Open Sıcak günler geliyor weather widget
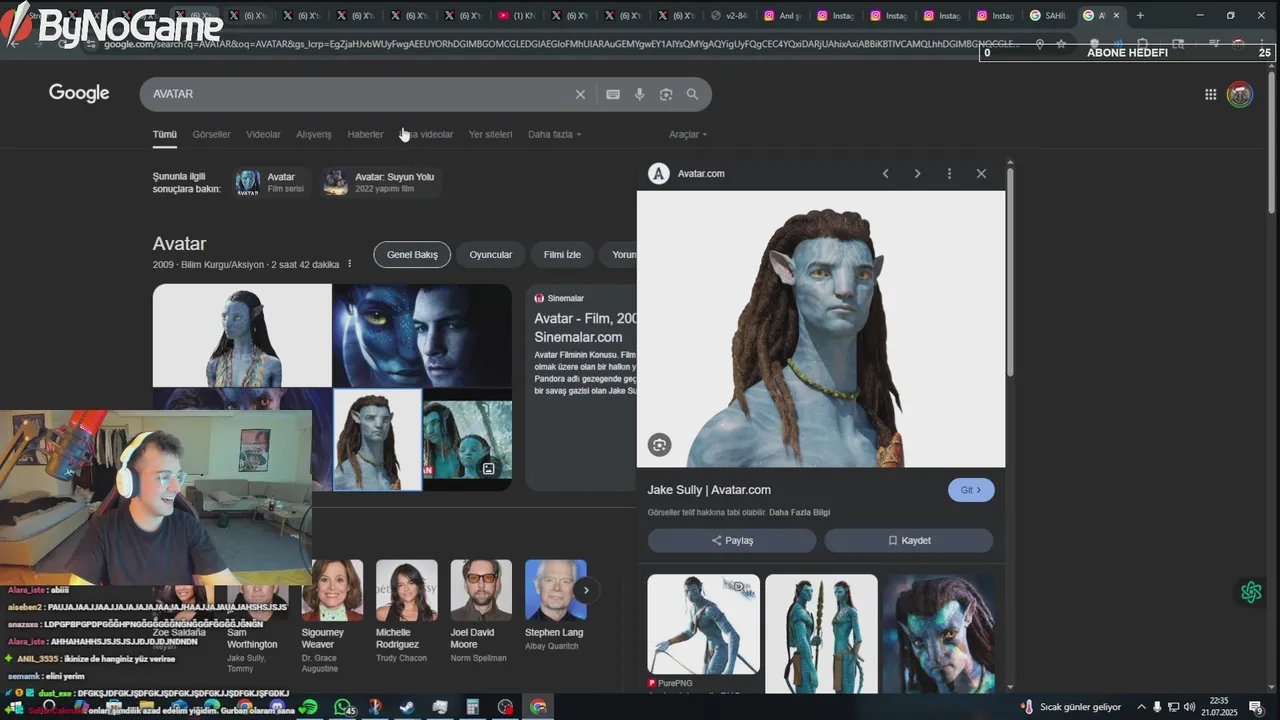 [x=1069, y=707]
